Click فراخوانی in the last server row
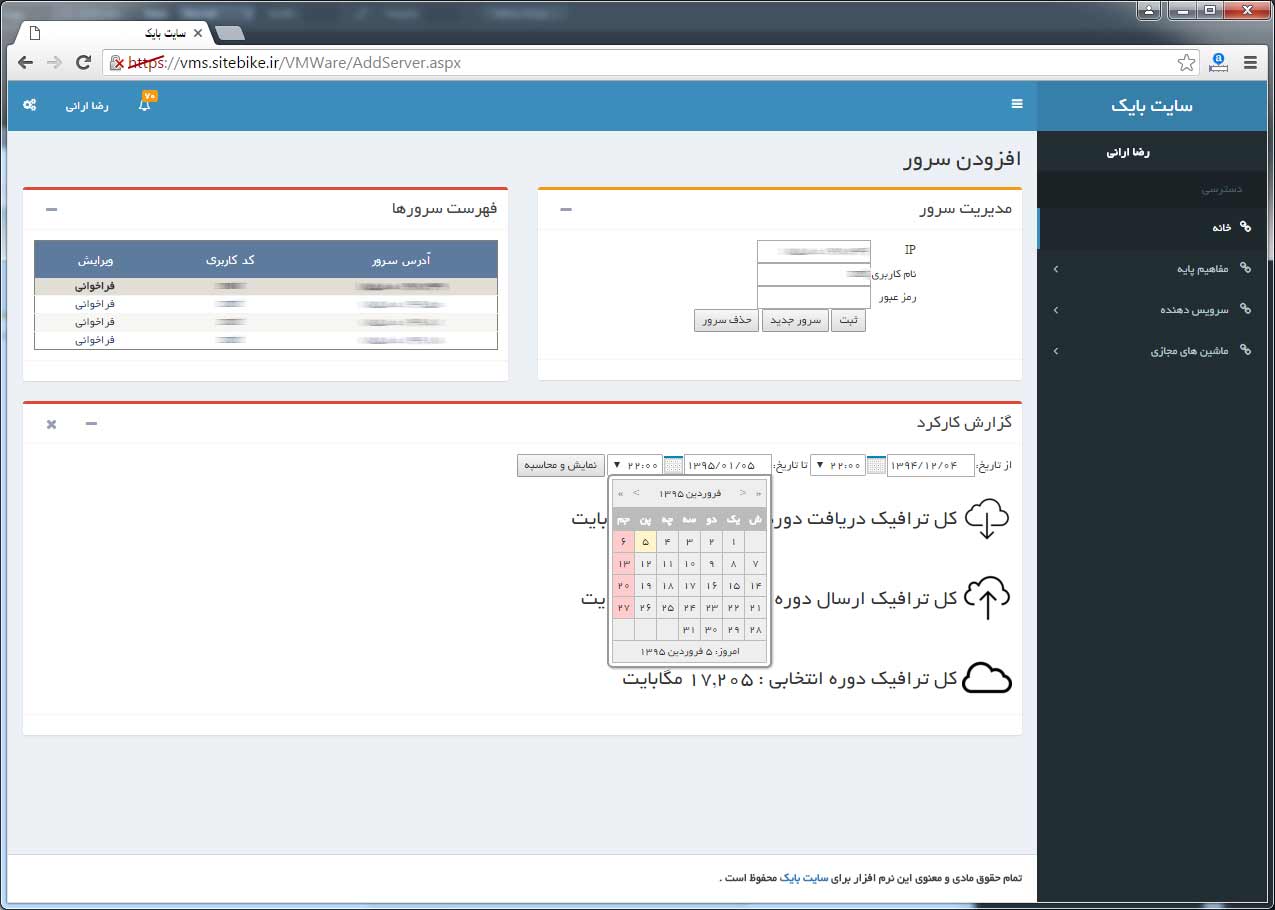Image resolution: width=1275 pixels, height=910 pixels. [x=96, y=340]
